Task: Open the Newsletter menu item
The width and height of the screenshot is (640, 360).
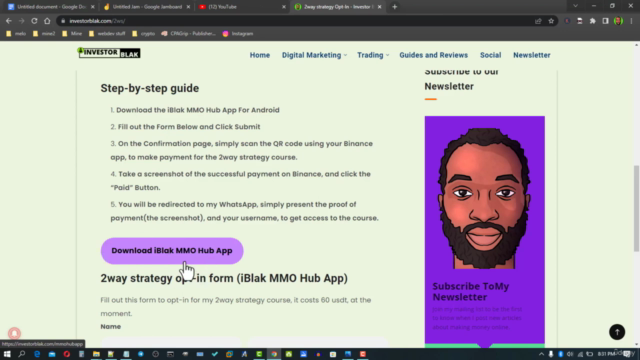Action: [531, 55]
